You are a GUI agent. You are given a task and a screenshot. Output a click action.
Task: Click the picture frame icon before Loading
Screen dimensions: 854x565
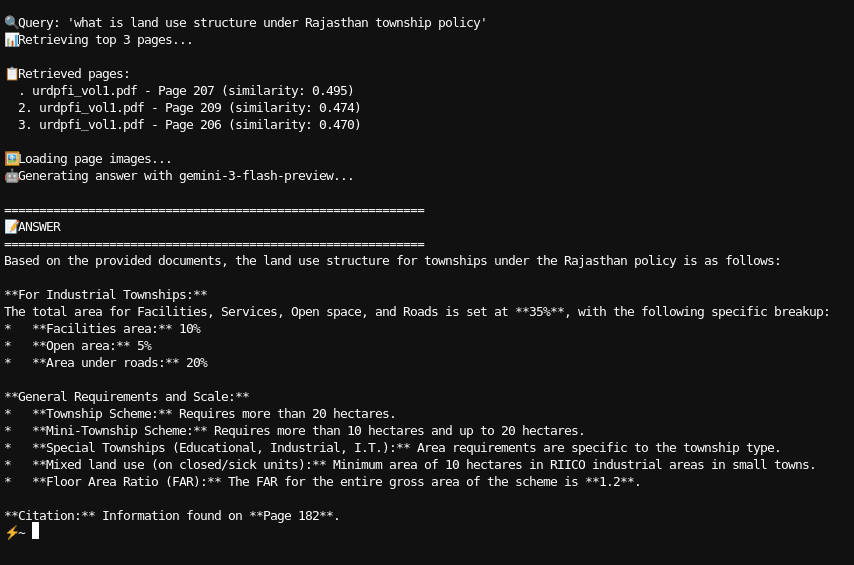[11, 158]
